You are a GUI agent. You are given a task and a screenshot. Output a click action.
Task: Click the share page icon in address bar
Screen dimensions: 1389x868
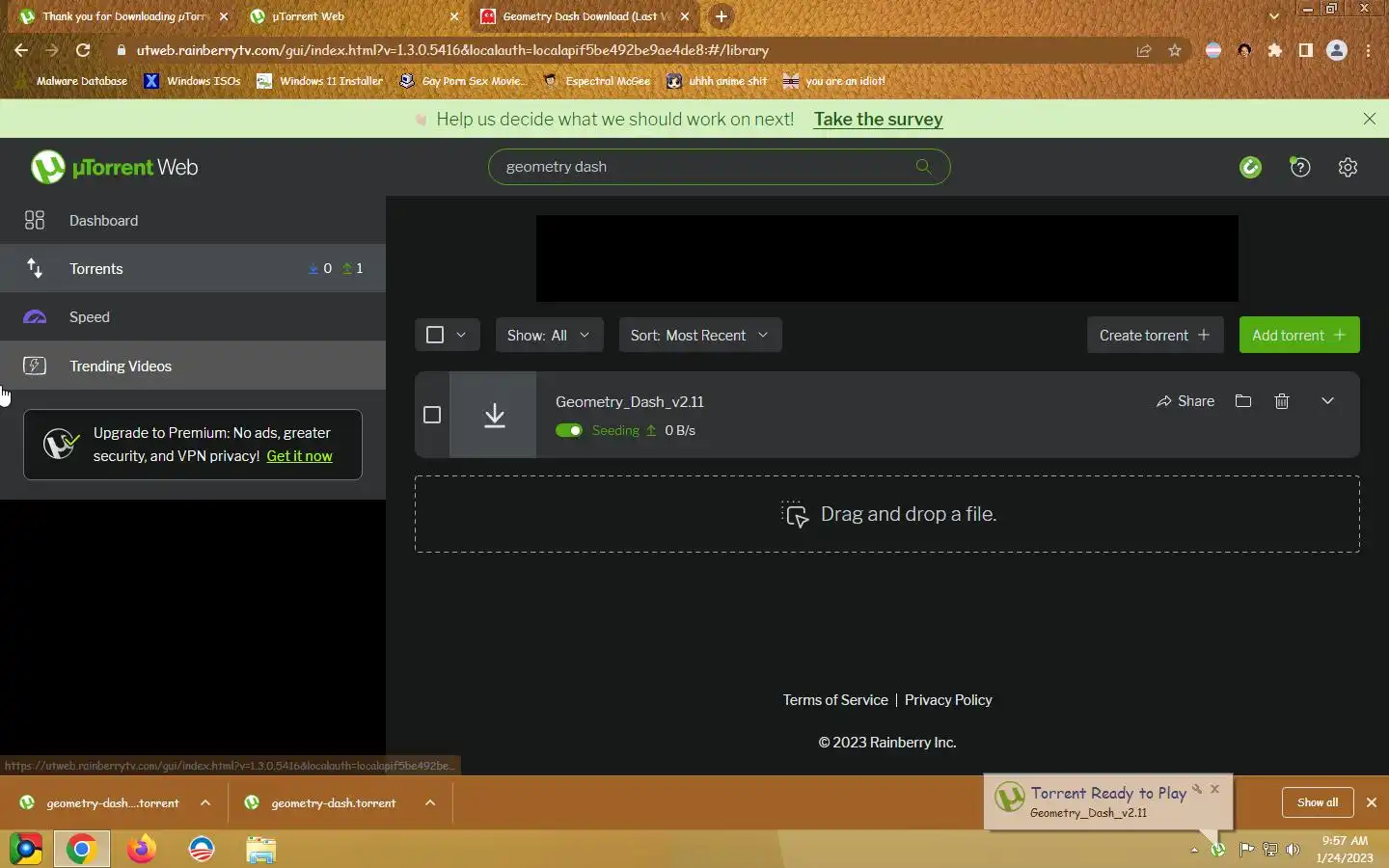1144,50
